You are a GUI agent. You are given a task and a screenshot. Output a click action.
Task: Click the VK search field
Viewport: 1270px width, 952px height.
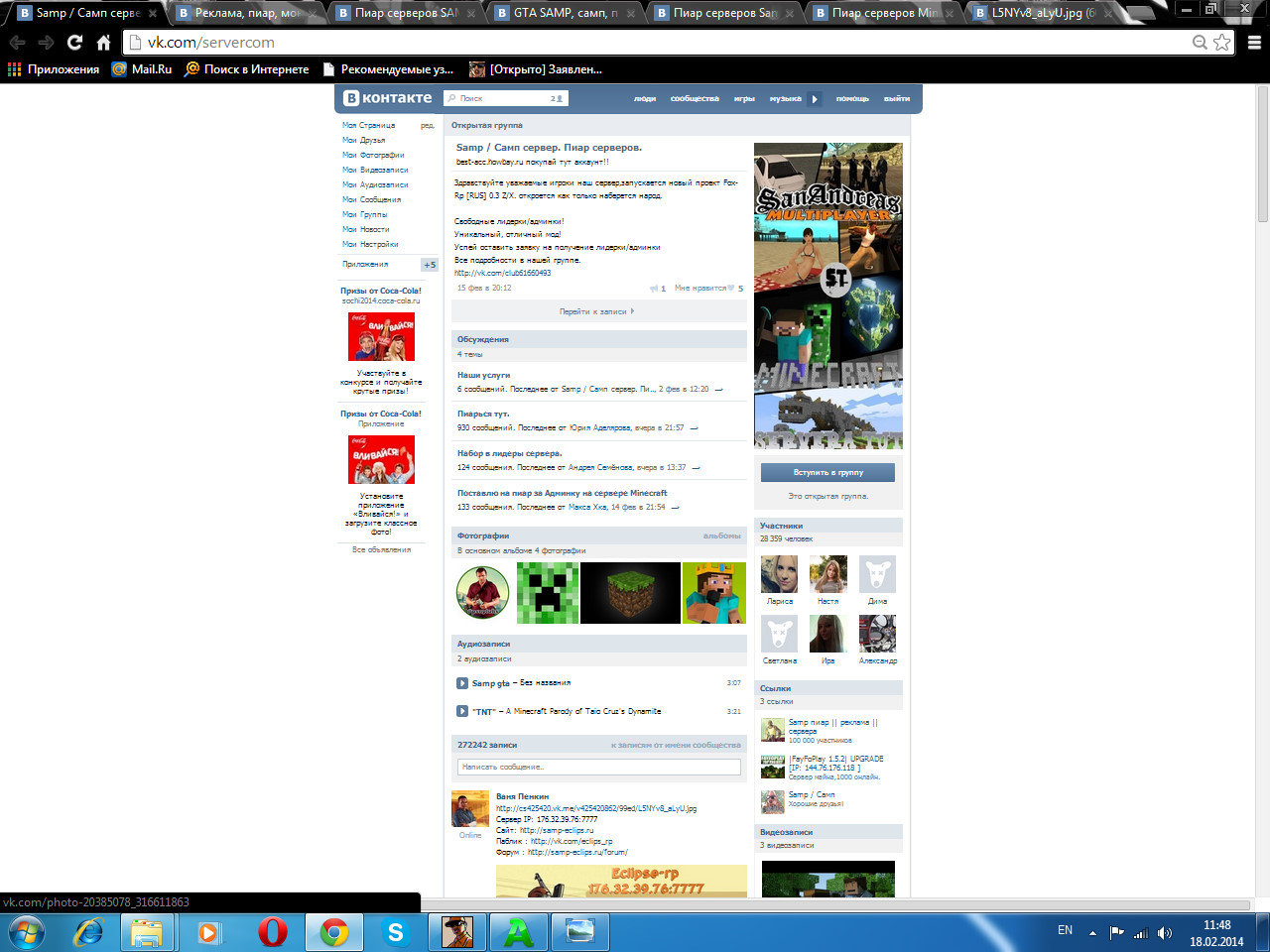505,98
